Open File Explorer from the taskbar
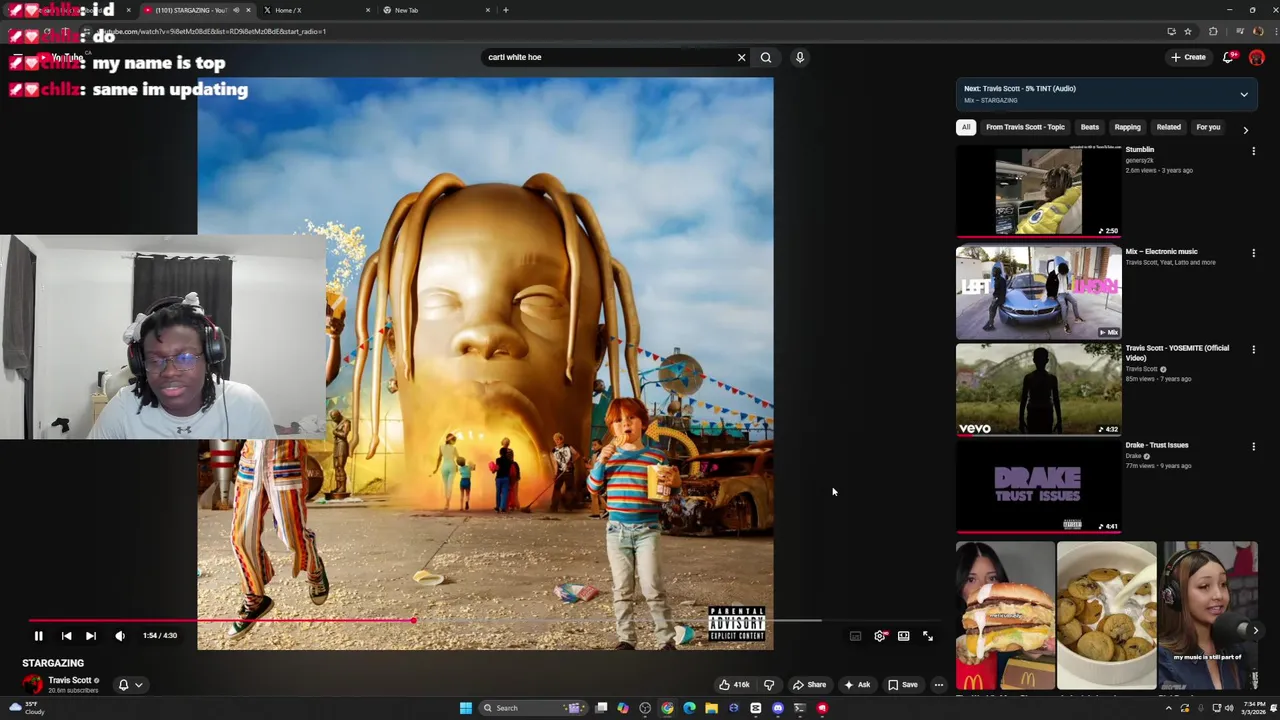 (711, 708)
